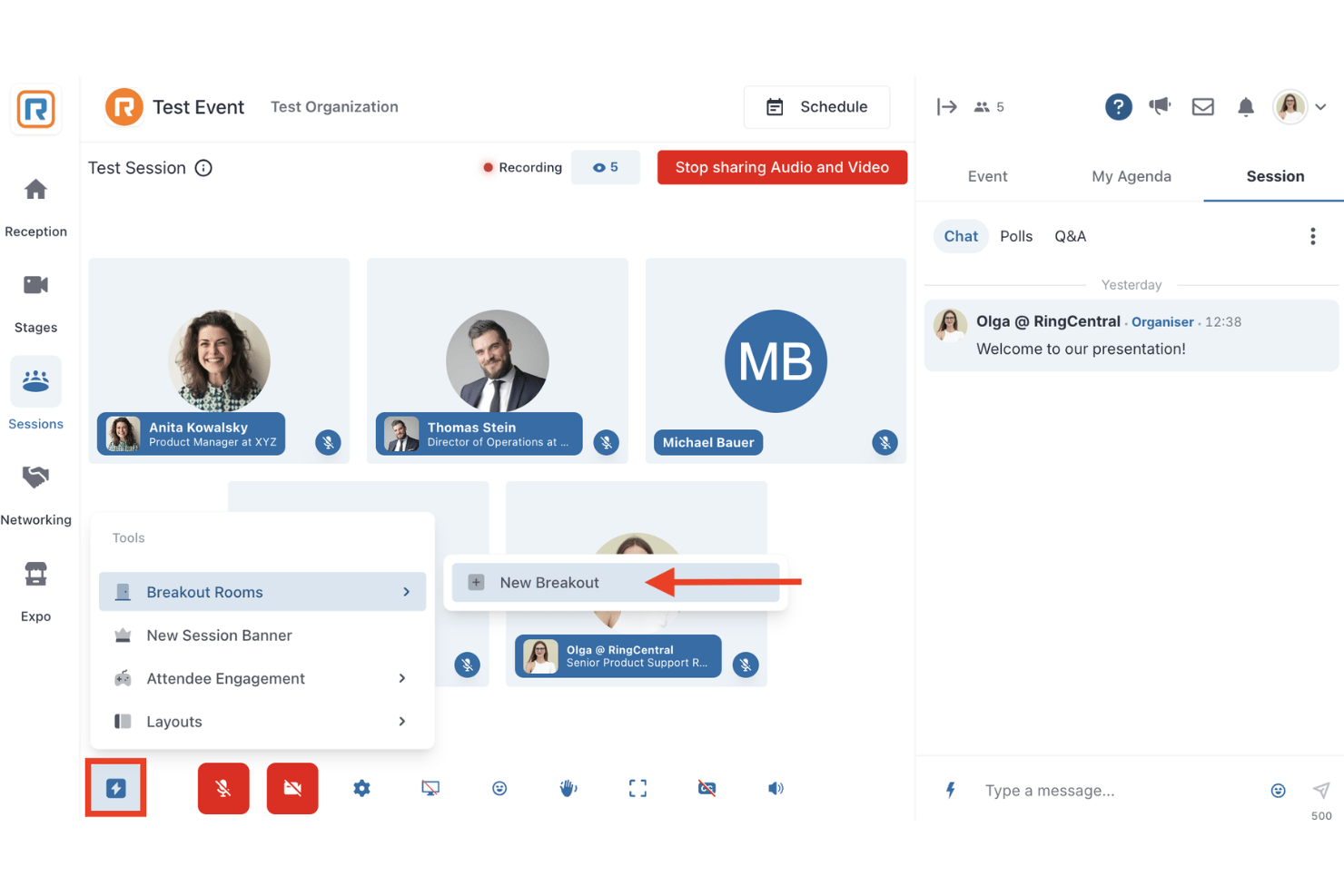Screen dimensions: 1344x896
Task: Expand Breakout Rooms submenu
Action: coord(262,592)
